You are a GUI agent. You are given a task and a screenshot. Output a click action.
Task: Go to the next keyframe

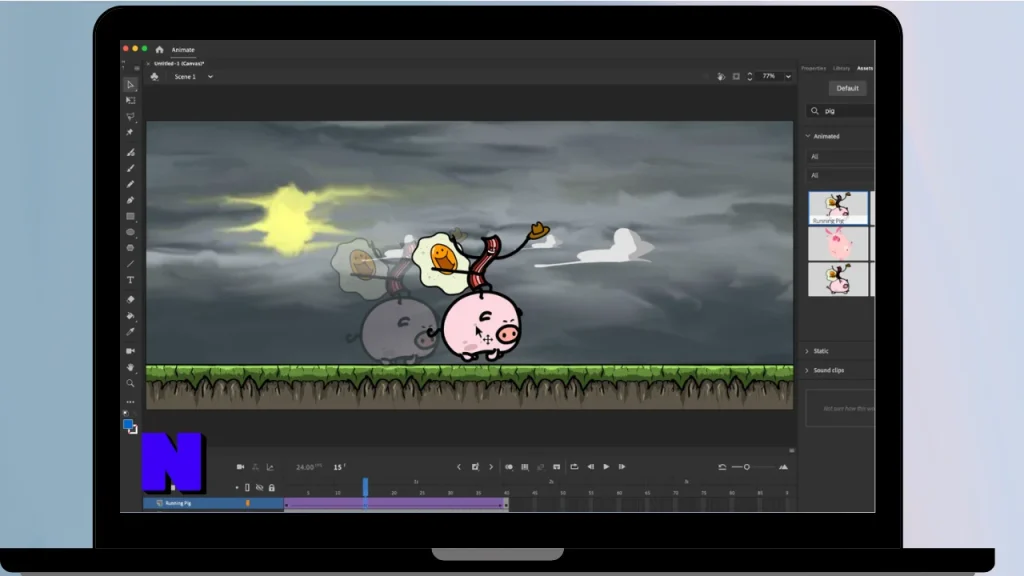pos(491,467)
